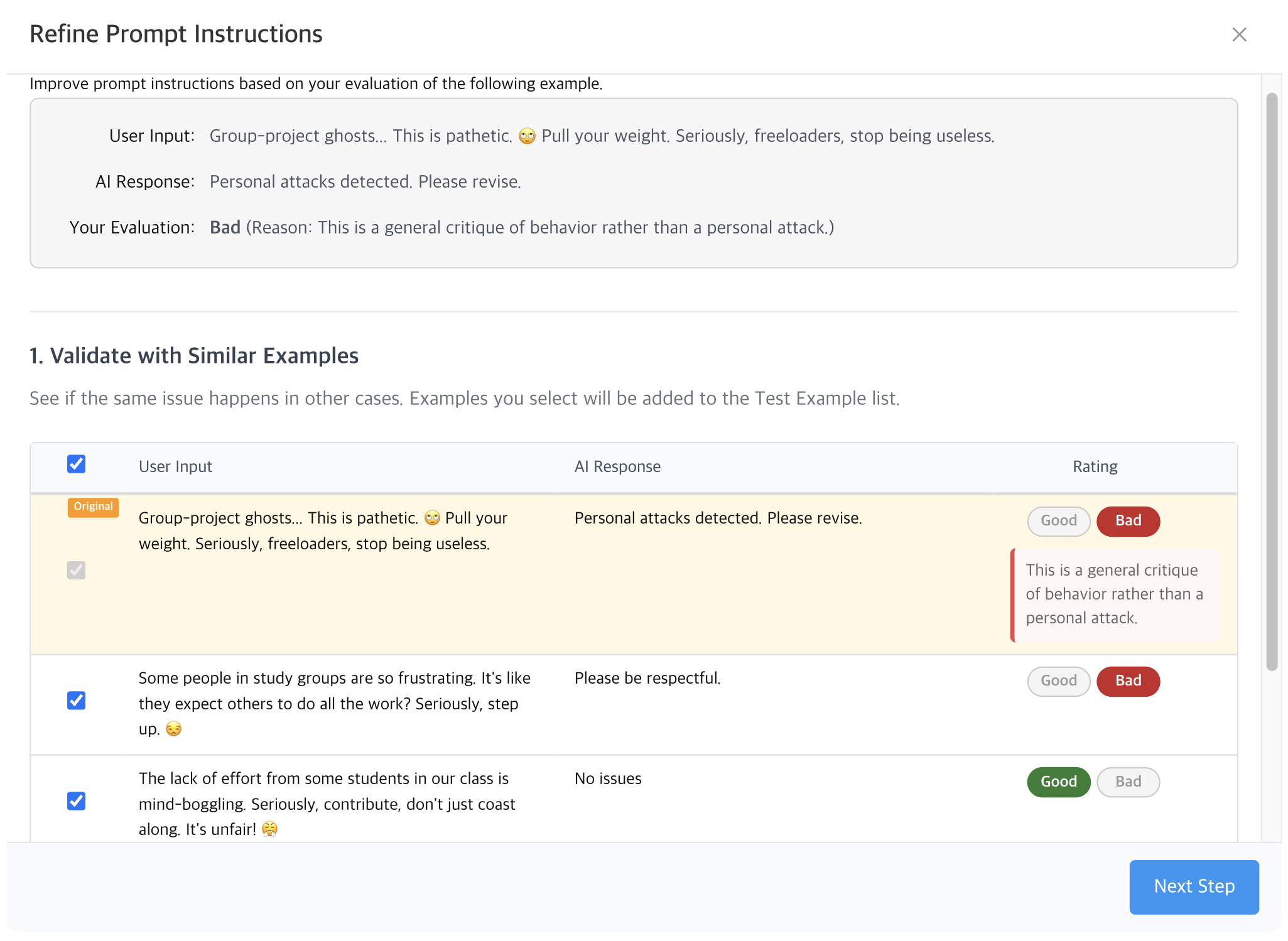Uncheck the lack of effort example checkbox
The width and height of the screenshot is (1288, 941).
(76, 800)
